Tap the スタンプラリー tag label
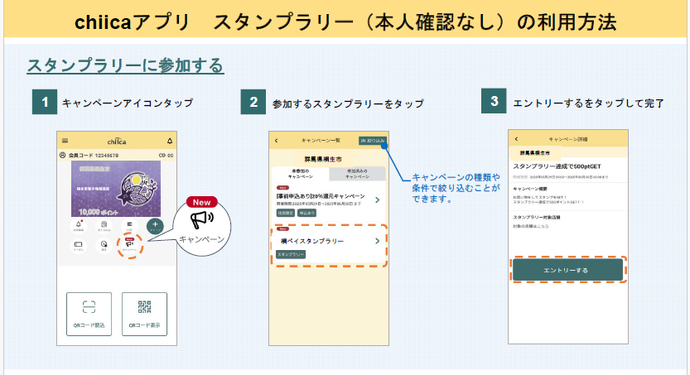The width and height of the screenshot is (690, 375). tap(290, 254)
